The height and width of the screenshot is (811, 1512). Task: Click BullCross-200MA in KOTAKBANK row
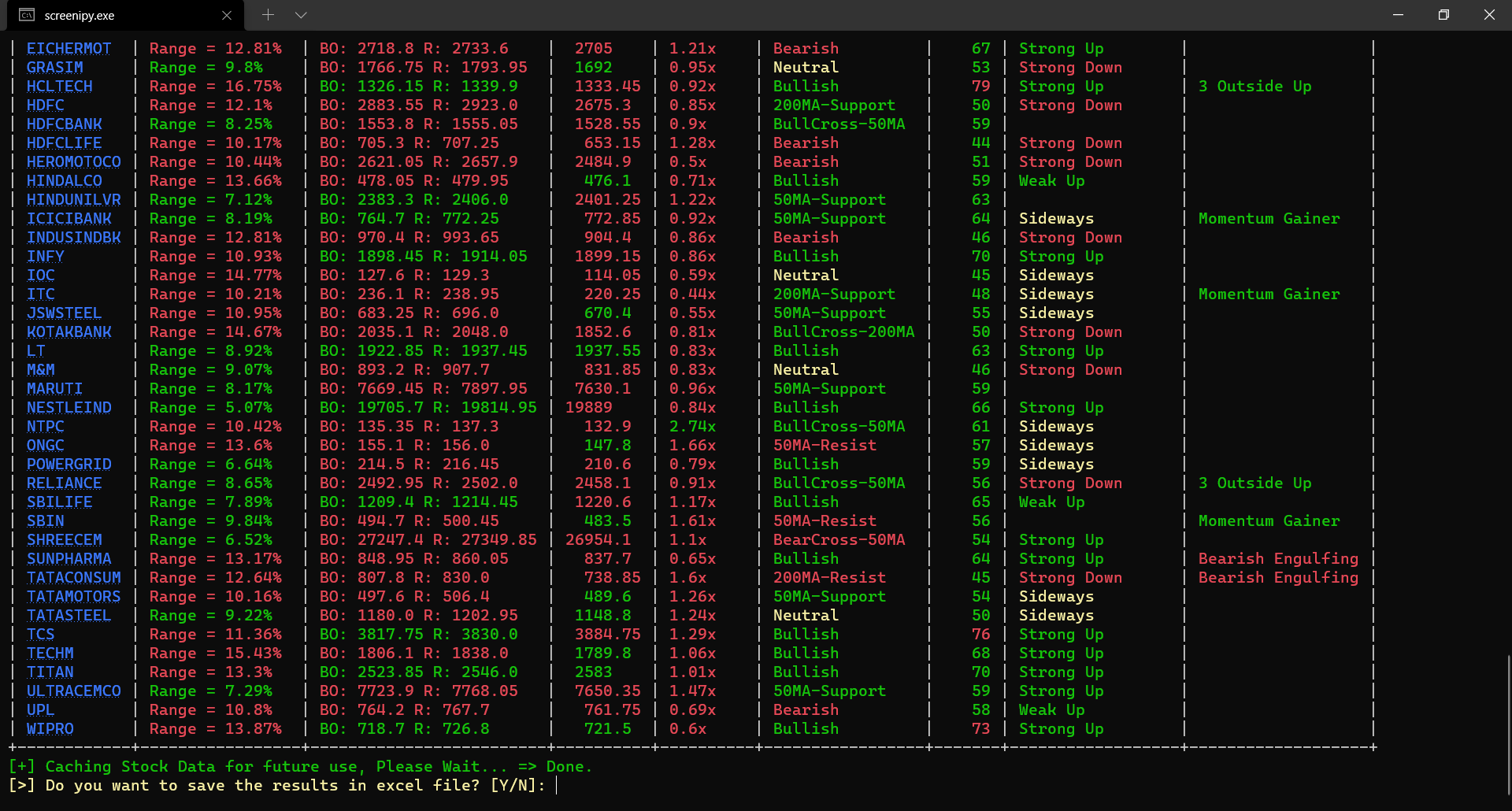[x=844, y=332]
